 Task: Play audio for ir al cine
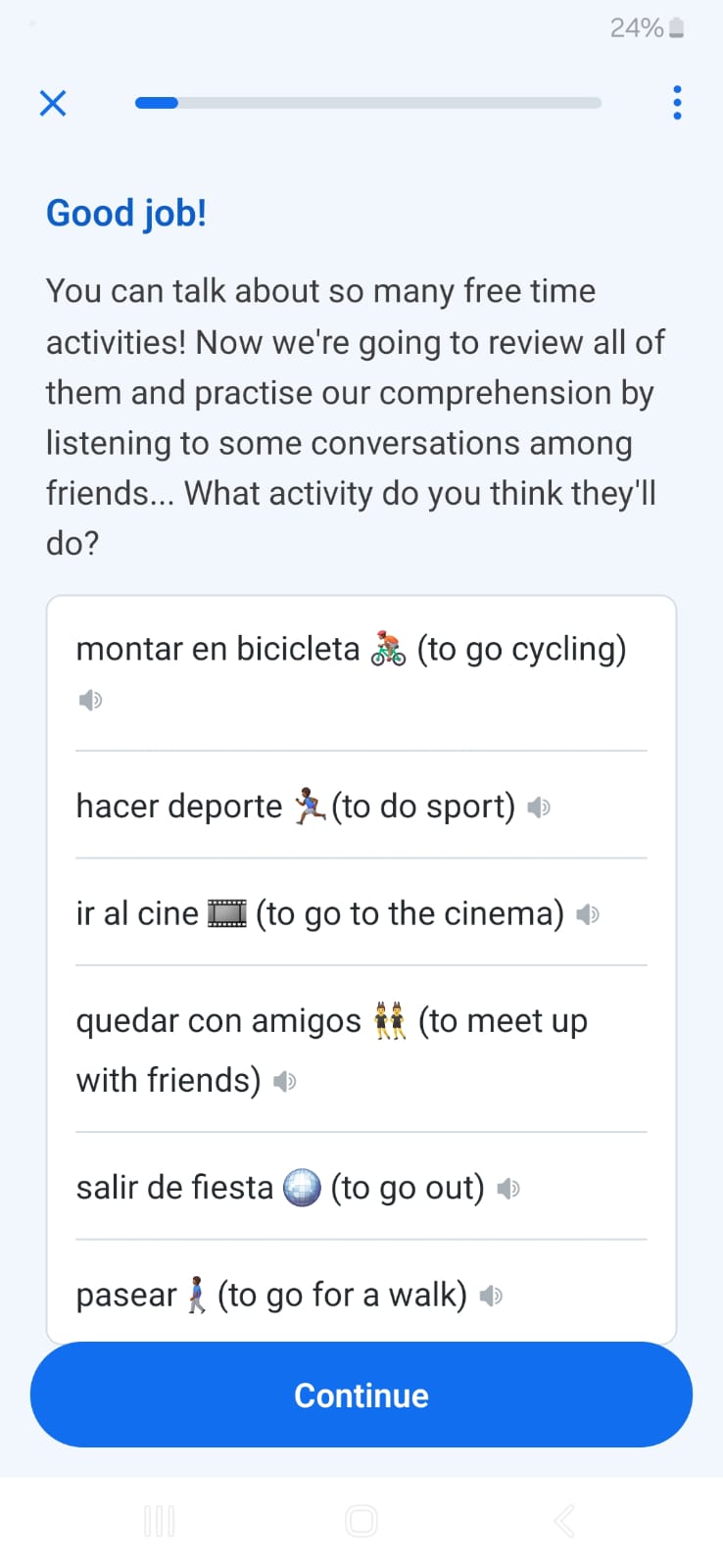coord(588,914)
